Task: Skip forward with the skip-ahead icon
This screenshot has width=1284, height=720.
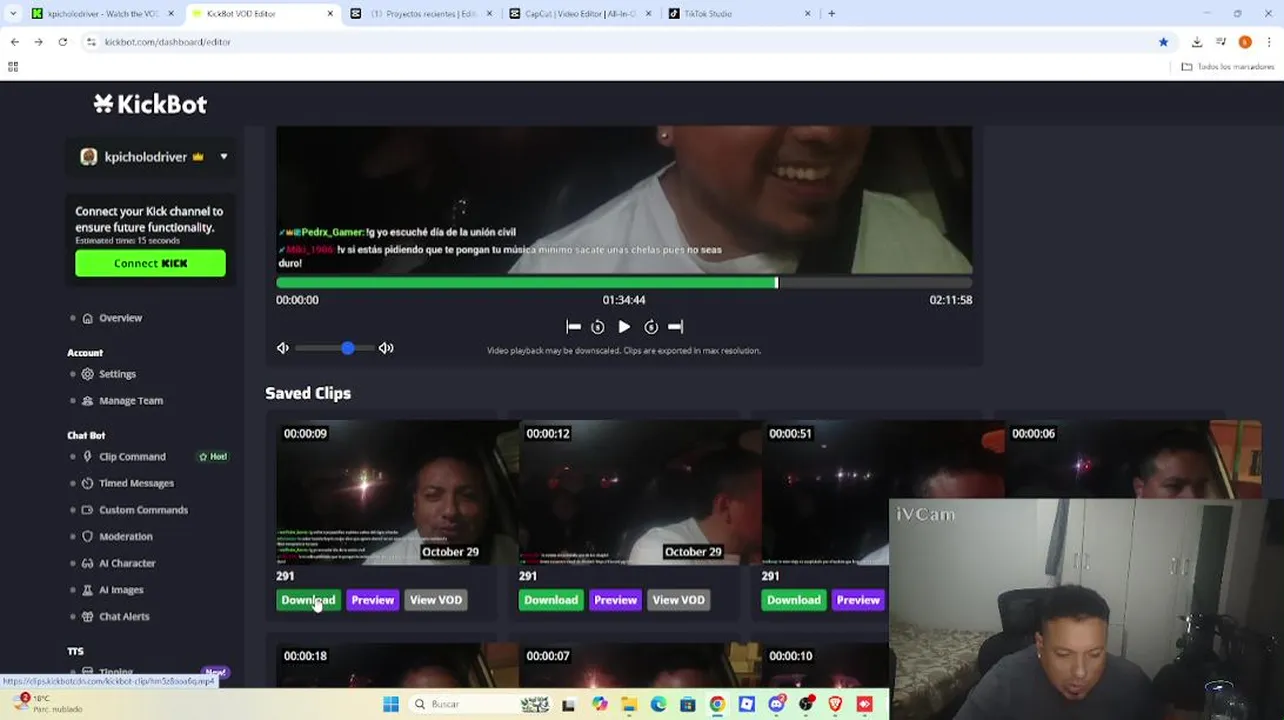Action: [x=651, y=327]
